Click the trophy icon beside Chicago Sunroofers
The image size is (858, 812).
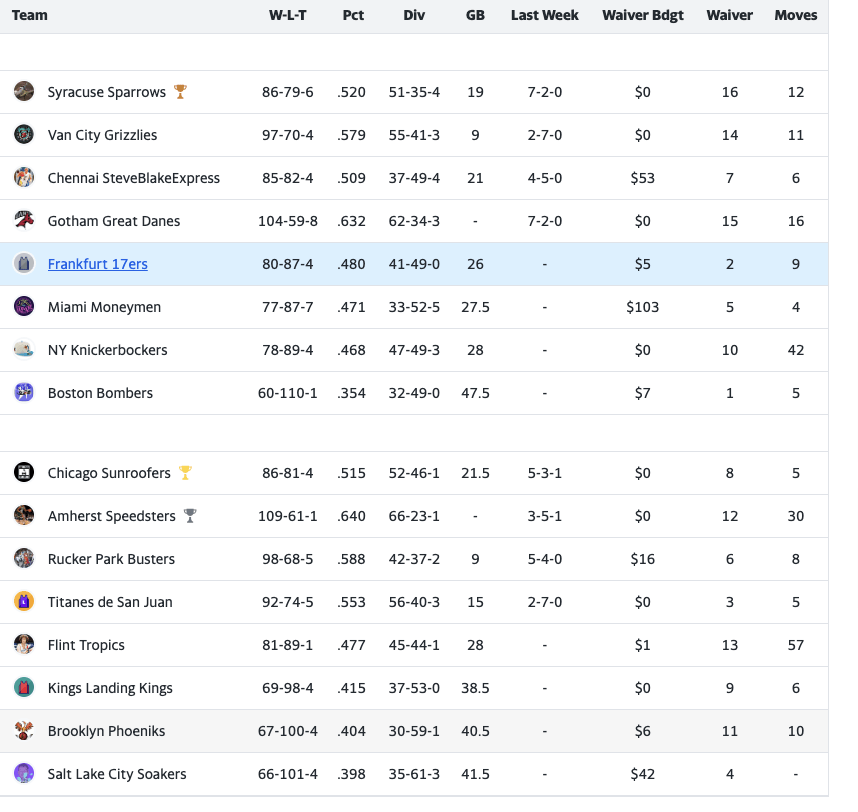pos(185,473)
